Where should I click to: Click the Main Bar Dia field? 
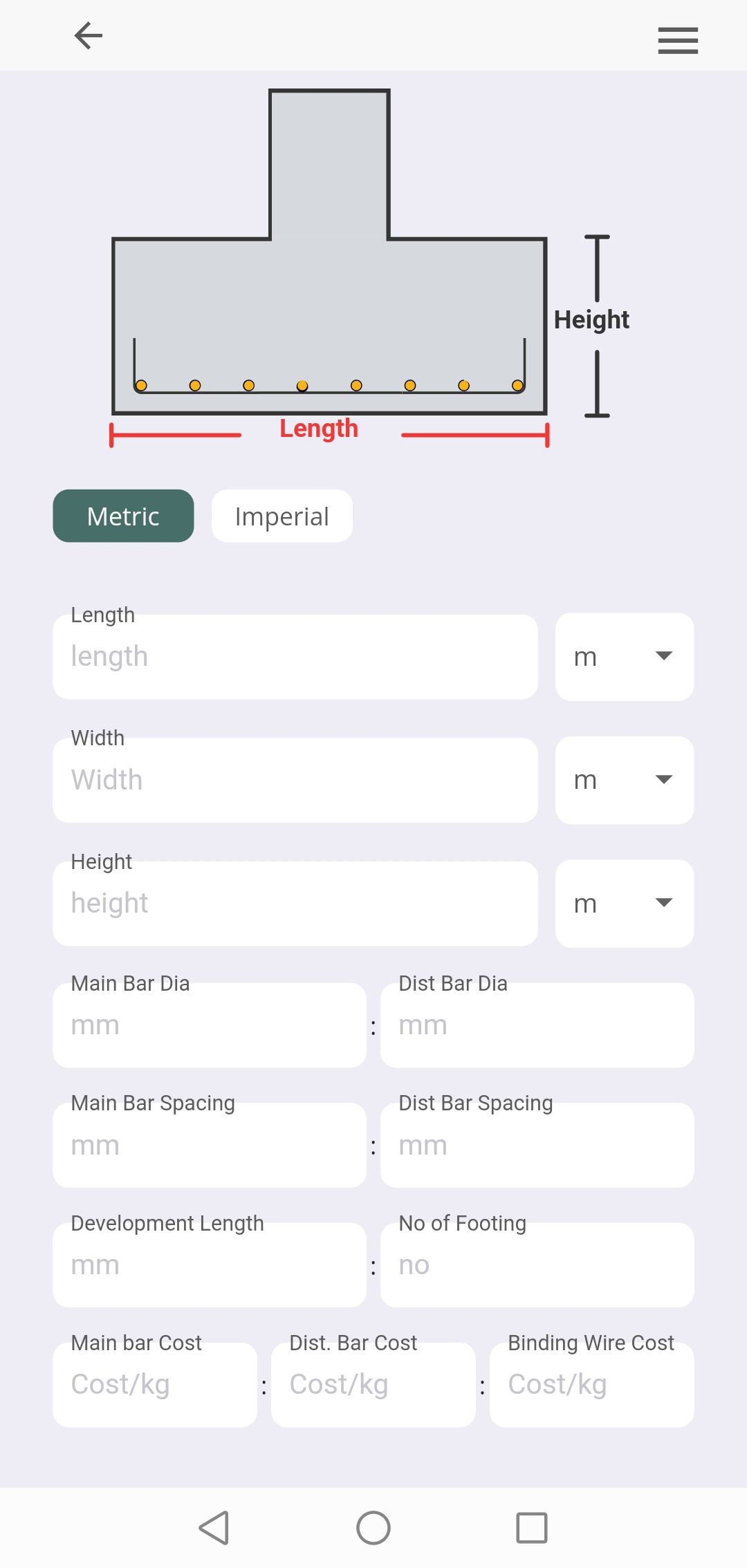(x=209, y=1025)
